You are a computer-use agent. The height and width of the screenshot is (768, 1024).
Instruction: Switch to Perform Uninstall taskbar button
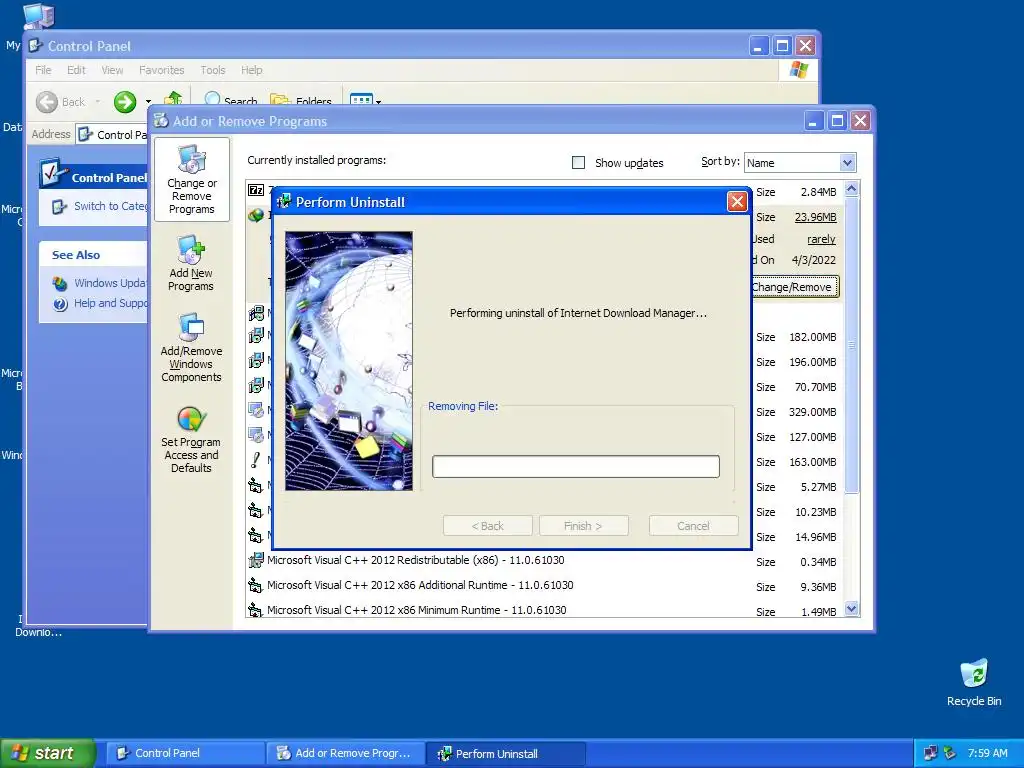pyautogui.click(x=505, y=753)
